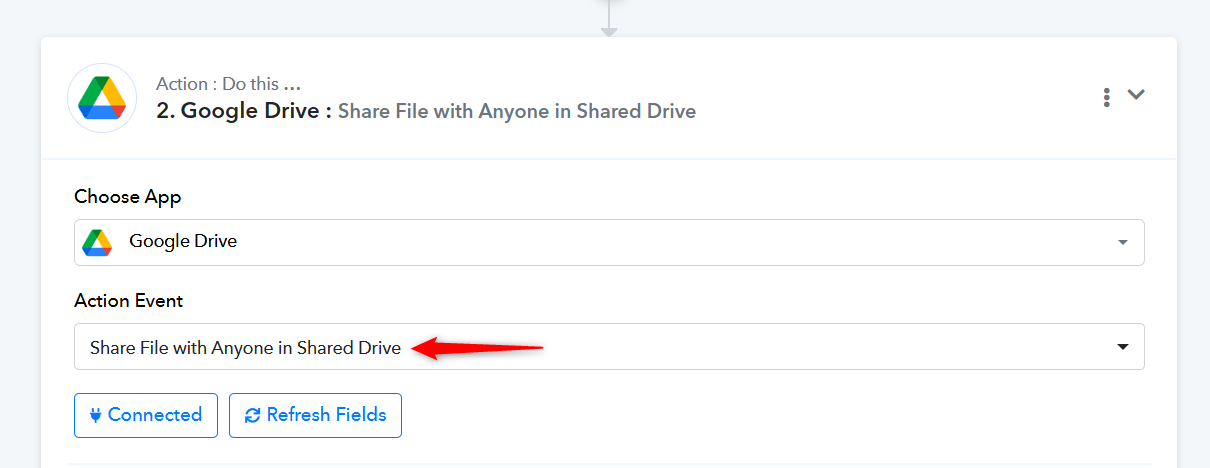The height and width of the screenshot is (468, 1210).
Task: Open the Choose App dropdown via its arrow
Action: (1122, 243)
